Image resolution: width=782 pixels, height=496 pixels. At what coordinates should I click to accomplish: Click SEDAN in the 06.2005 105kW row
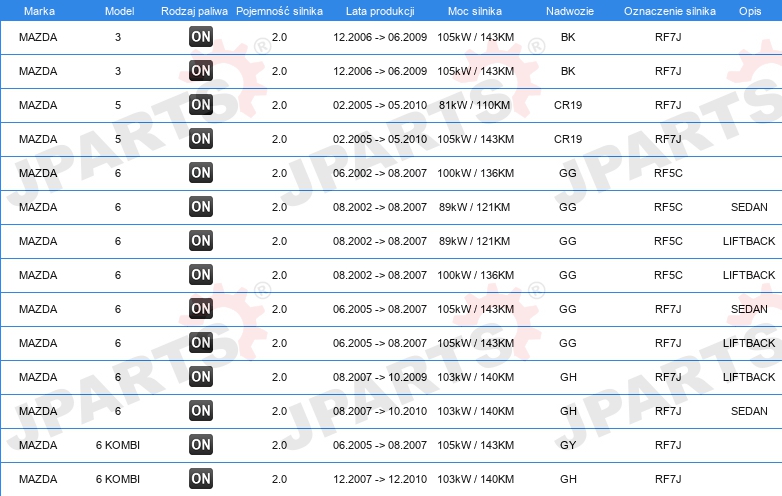(749, 309)
